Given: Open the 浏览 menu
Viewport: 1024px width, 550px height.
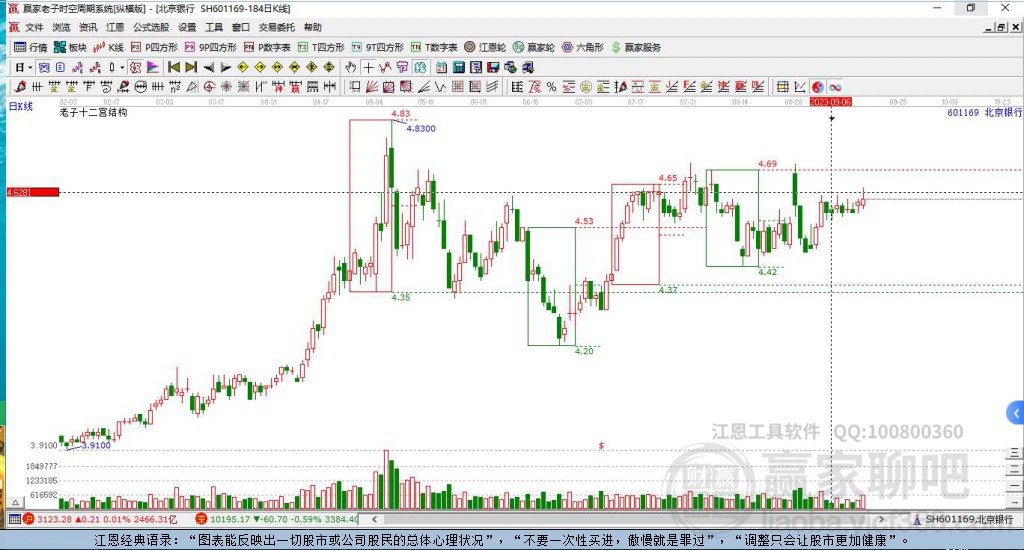Looking at the screenshot, I should click(61, 27).
